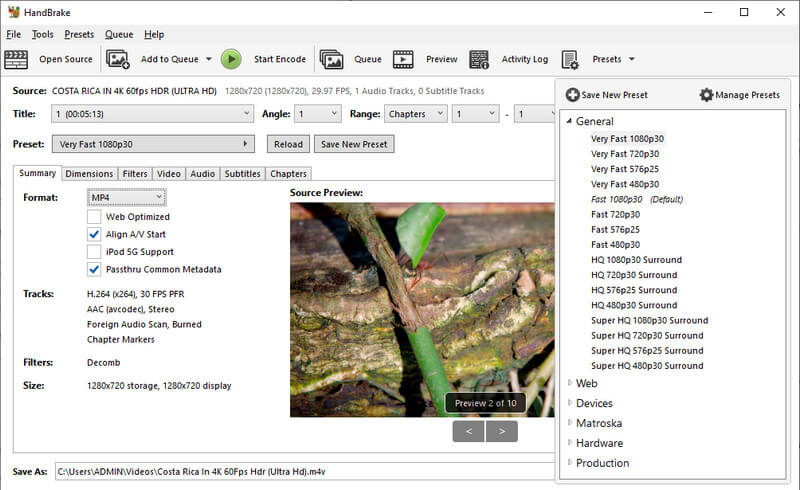800x490 pixels.
Task: Open the Activity Log icon
Action: [479, 59]
